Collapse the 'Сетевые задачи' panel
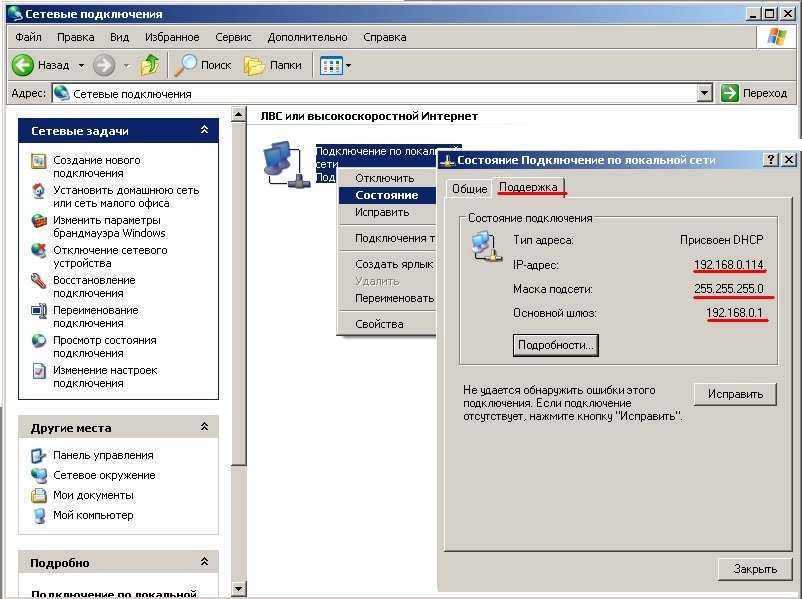This screenshot has height=599, width=802. click(x=205, y=131)
